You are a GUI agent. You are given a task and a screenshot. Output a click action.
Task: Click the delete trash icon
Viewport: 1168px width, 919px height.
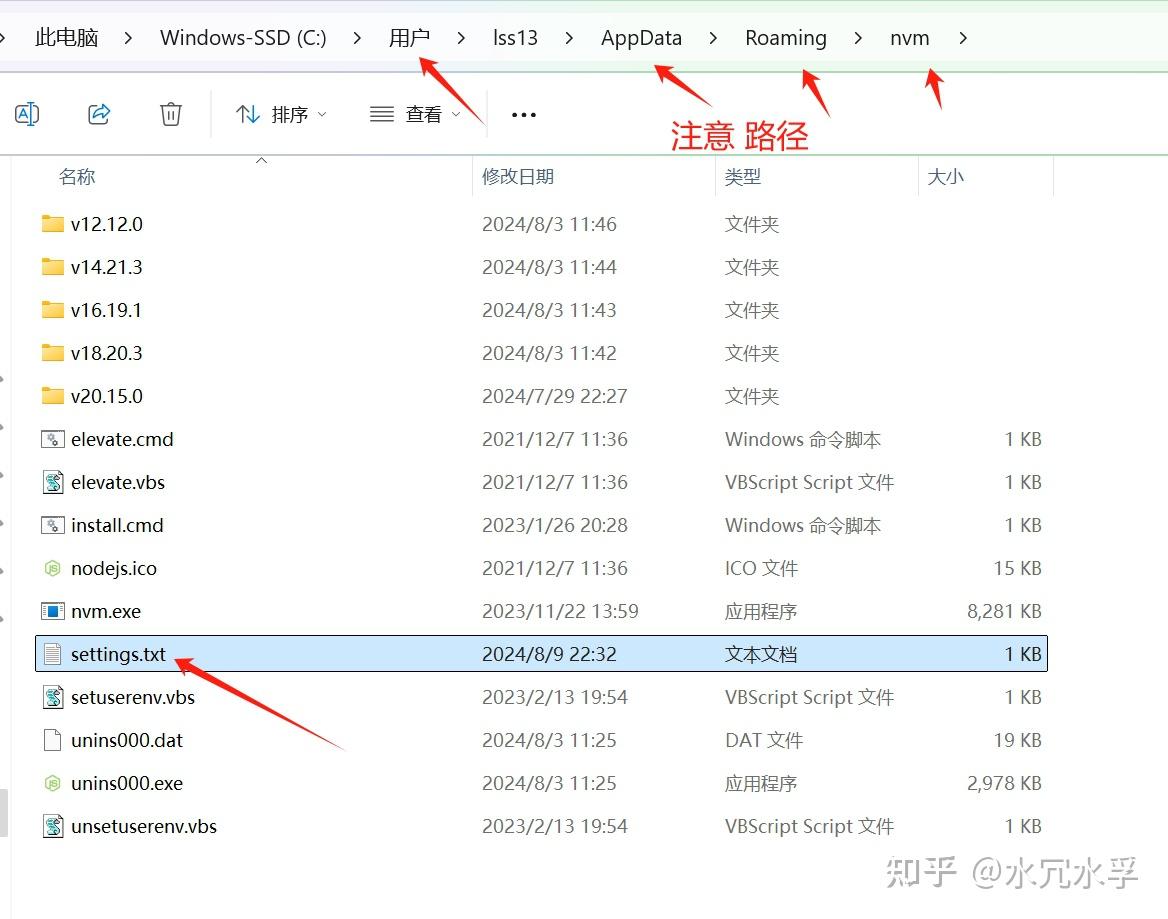[x=170, y=113]
